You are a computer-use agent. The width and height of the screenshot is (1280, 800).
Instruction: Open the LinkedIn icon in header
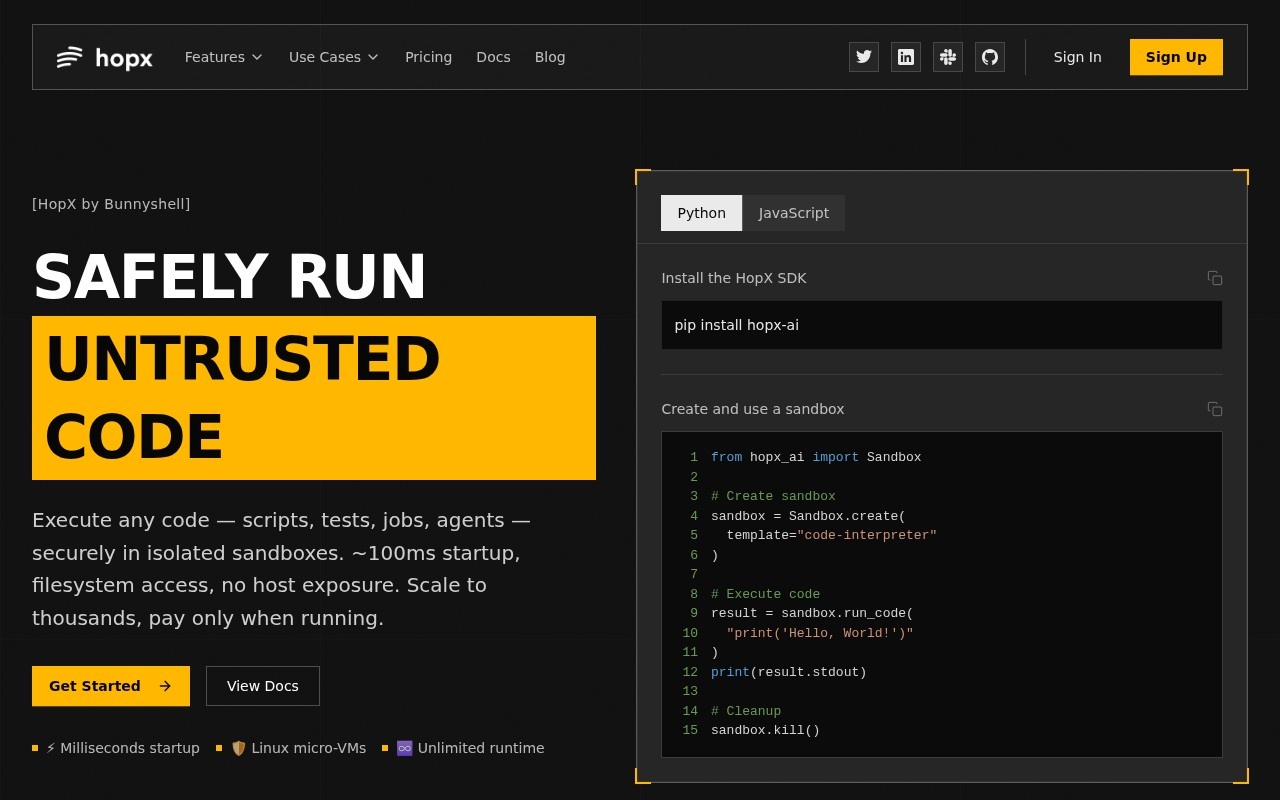tap(906, 57)
